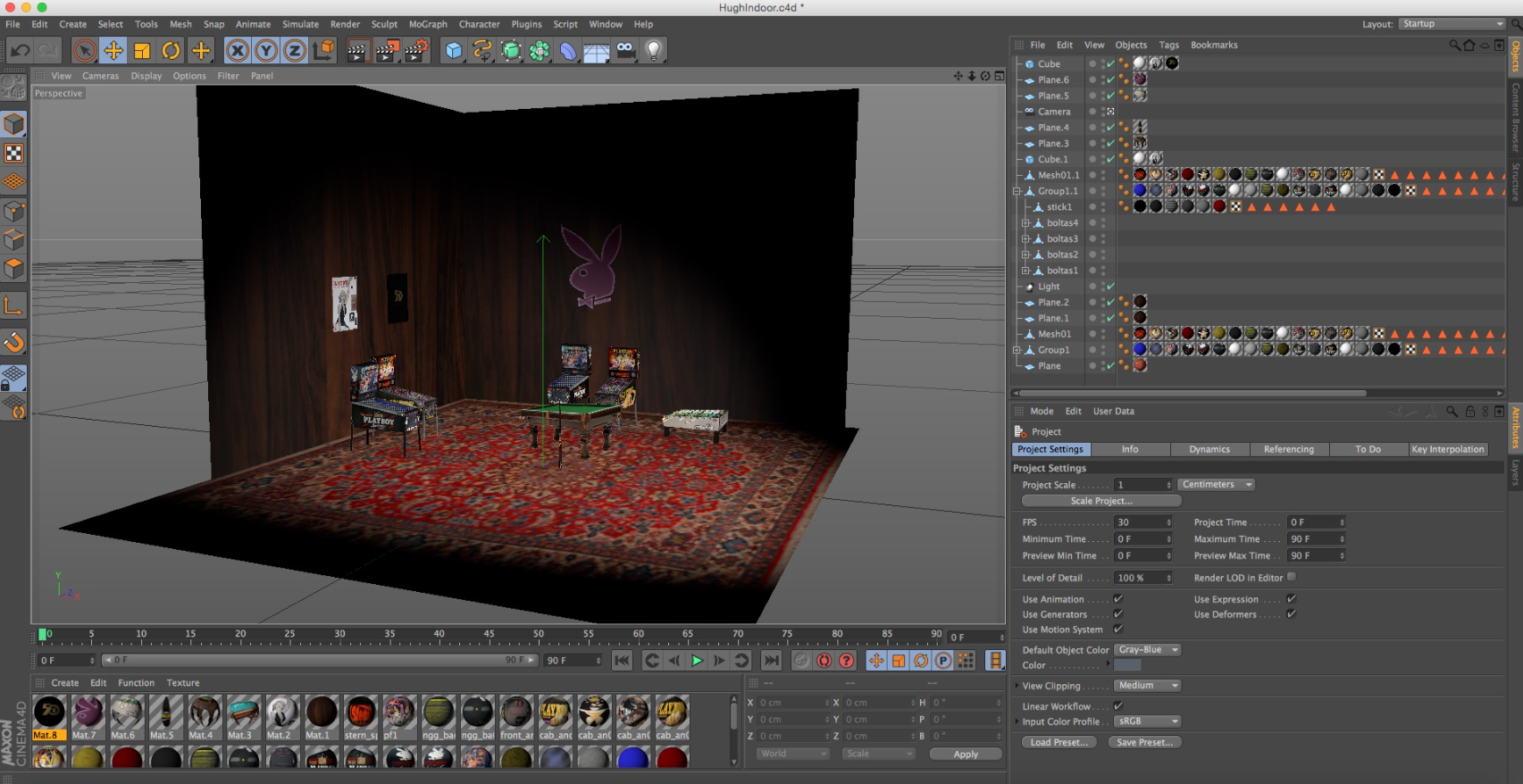1523x784 pixels.
Task: Toggle the Use Animation checkbox
Action: click(x=1117, y=598)
